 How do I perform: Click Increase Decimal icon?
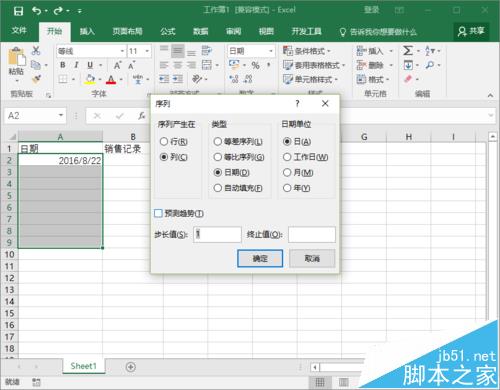point(234,79)
